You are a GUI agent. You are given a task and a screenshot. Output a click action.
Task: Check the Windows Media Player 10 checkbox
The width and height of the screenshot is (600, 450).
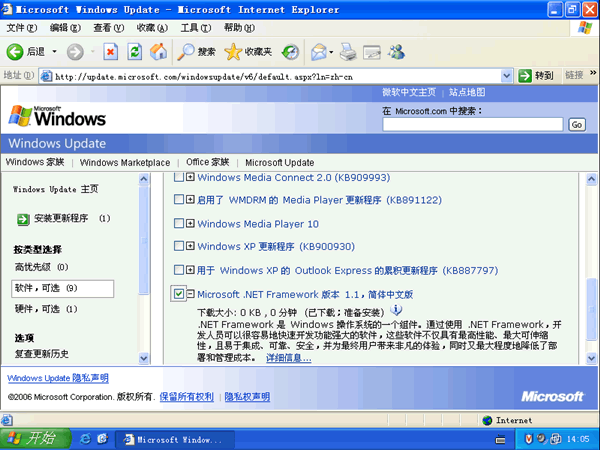(x=179, y=223)
